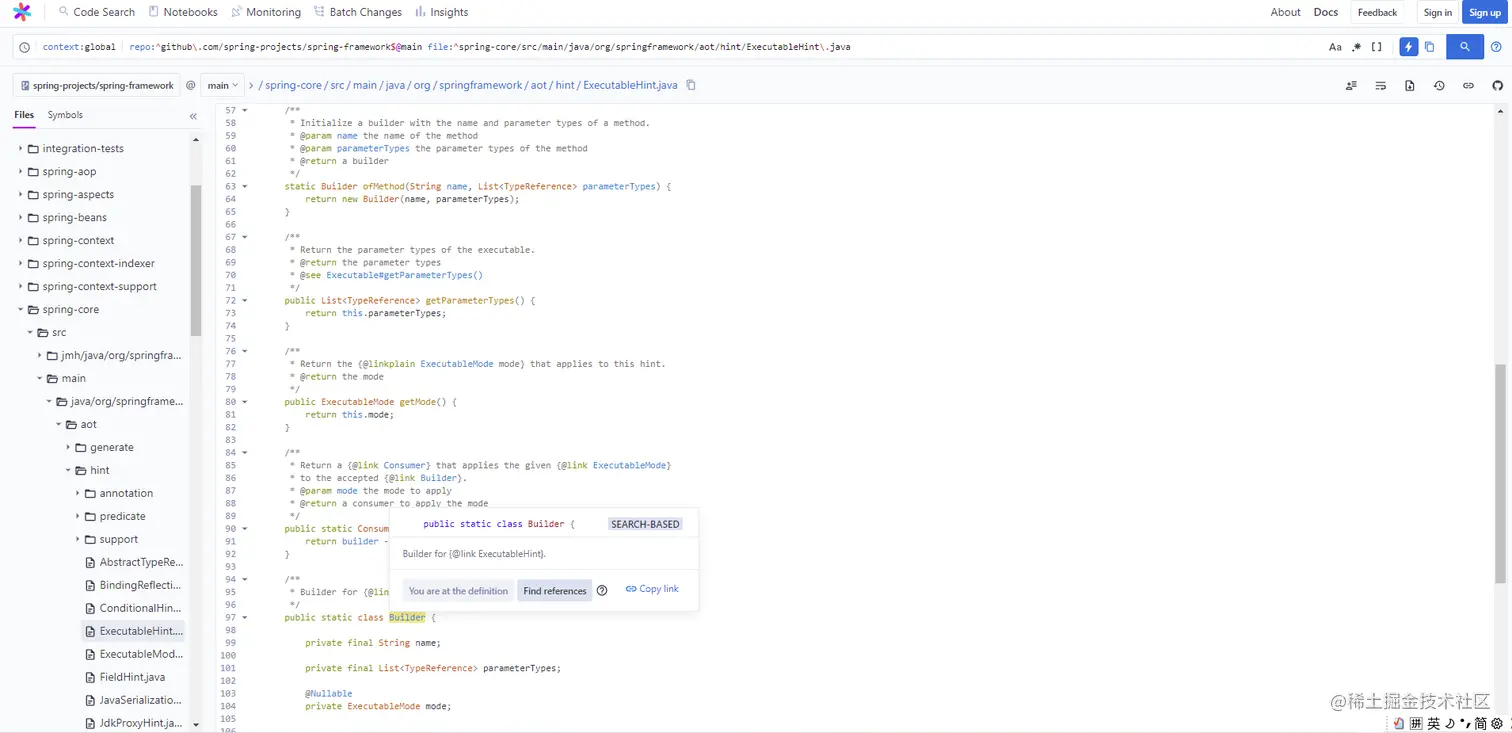Click 'aot' in the breadcrumb path
This screenshot has height=733, width=1512.
coord(538,86)
